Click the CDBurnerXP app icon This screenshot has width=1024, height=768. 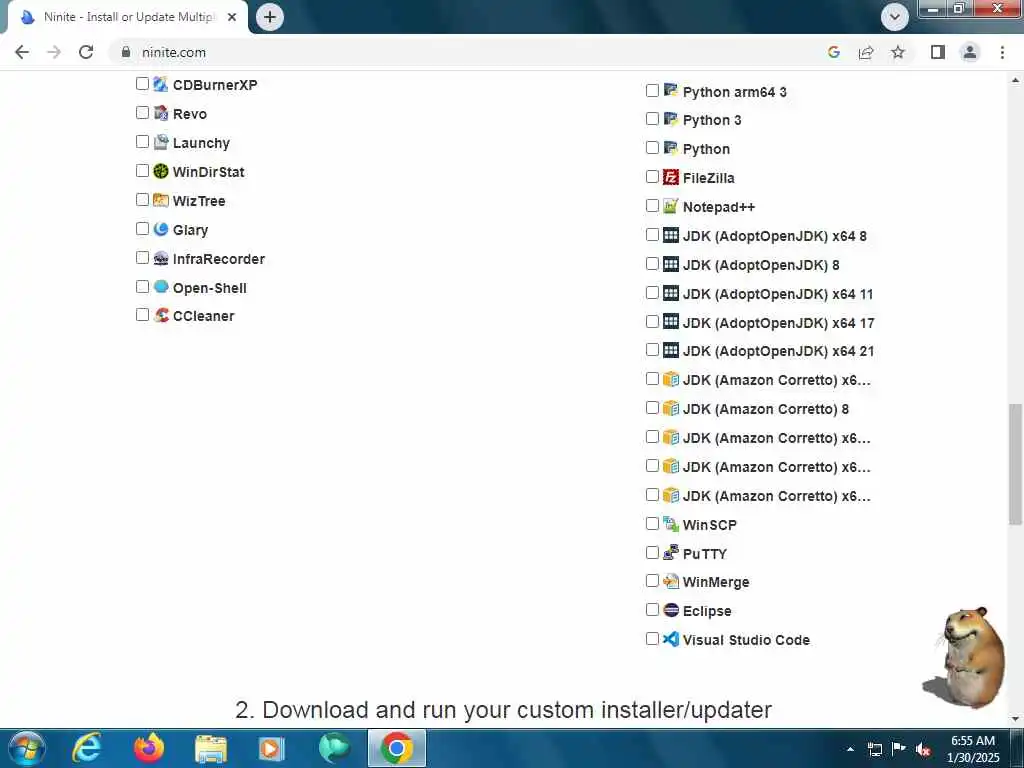coord(161,84)
